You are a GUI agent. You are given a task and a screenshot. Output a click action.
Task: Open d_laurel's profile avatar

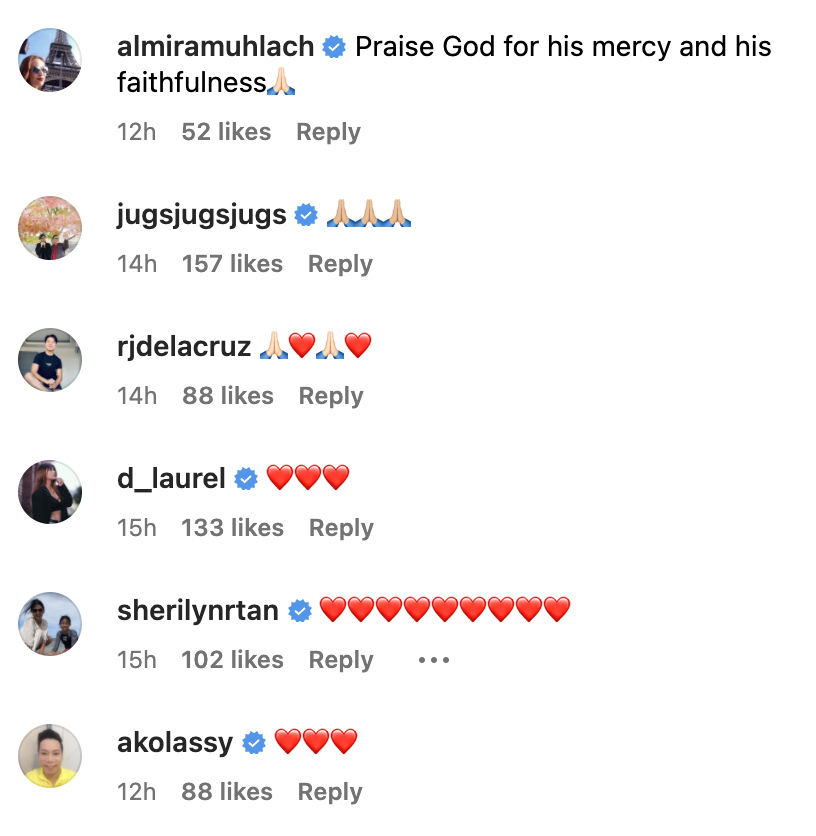click(x=50, y=491)
